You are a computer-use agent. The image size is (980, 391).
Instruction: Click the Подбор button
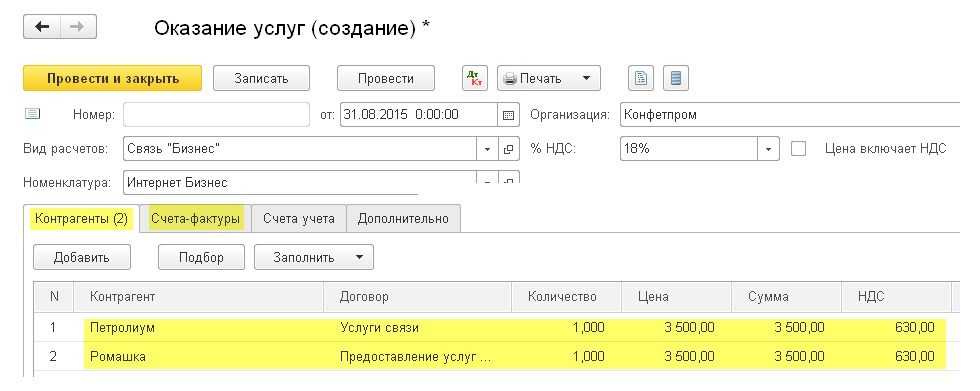click(x=201, y=257)
